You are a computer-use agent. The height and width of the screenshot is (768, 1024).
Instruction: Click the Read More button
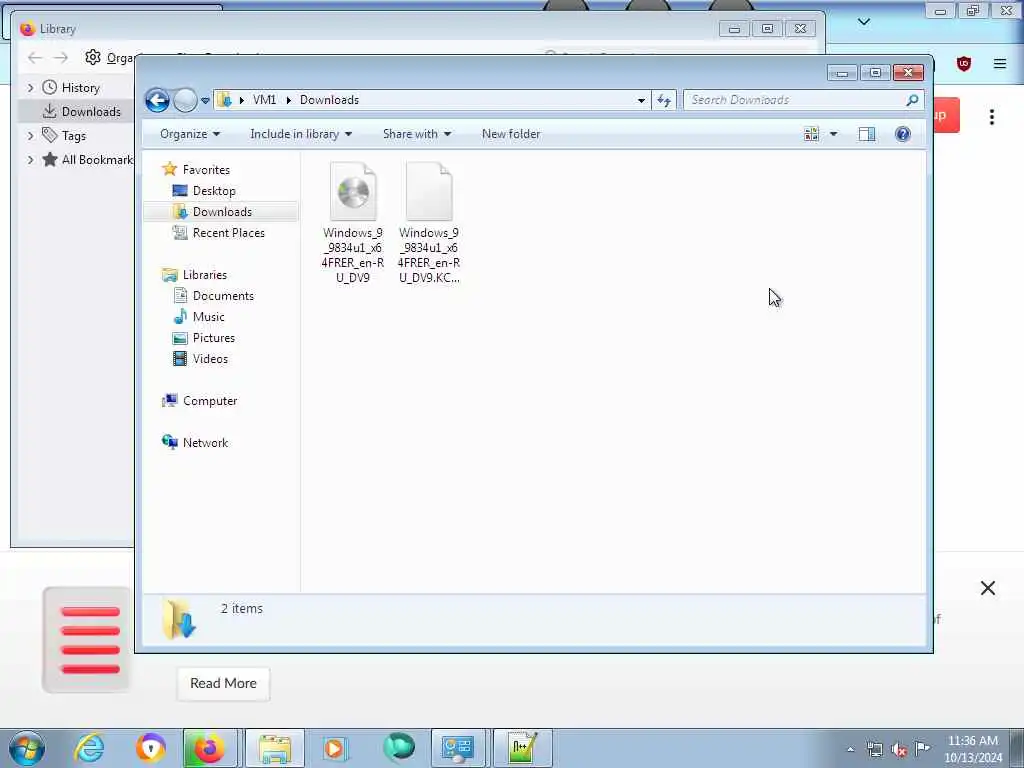click(x=223, y=684)
